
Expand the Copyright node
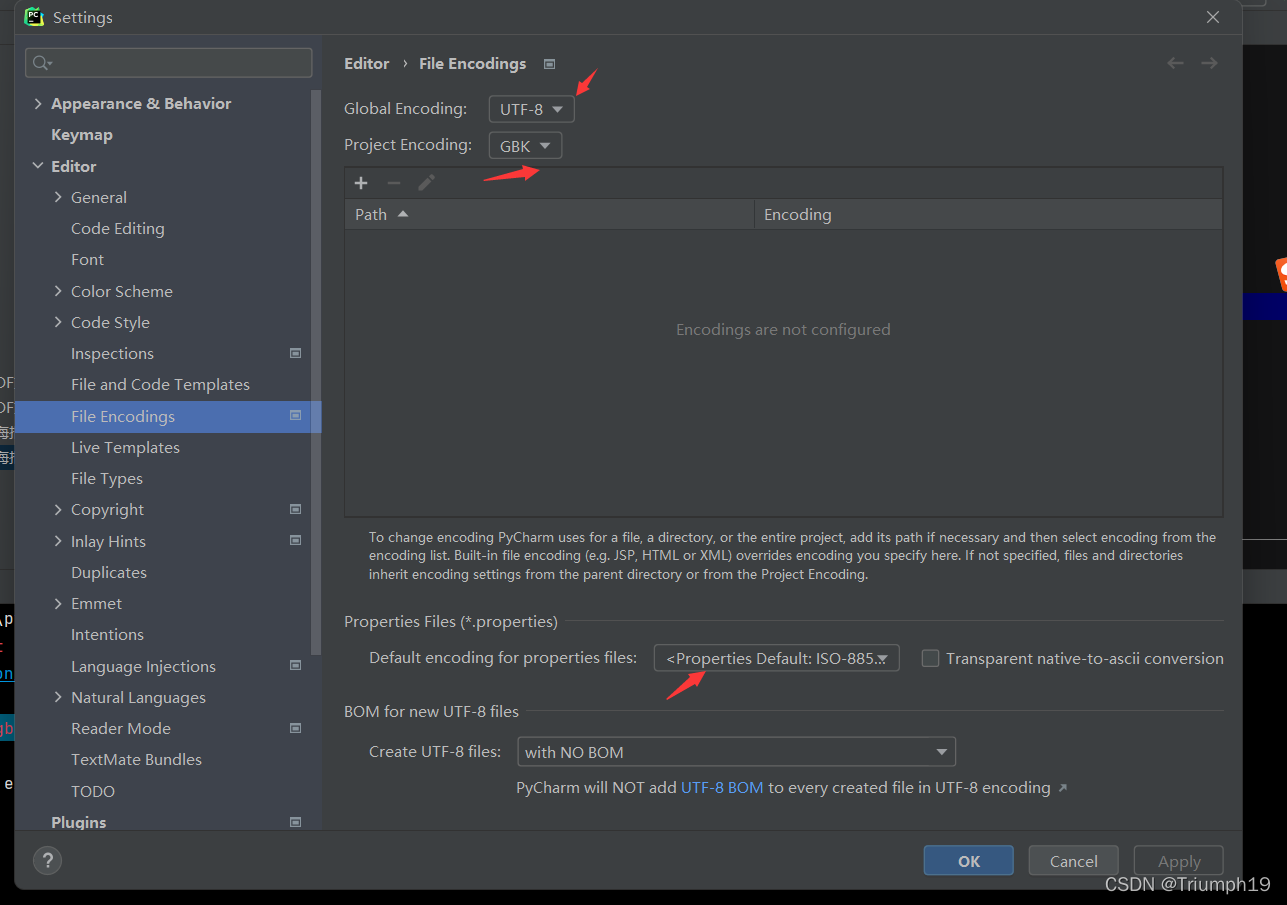[58, 509]
